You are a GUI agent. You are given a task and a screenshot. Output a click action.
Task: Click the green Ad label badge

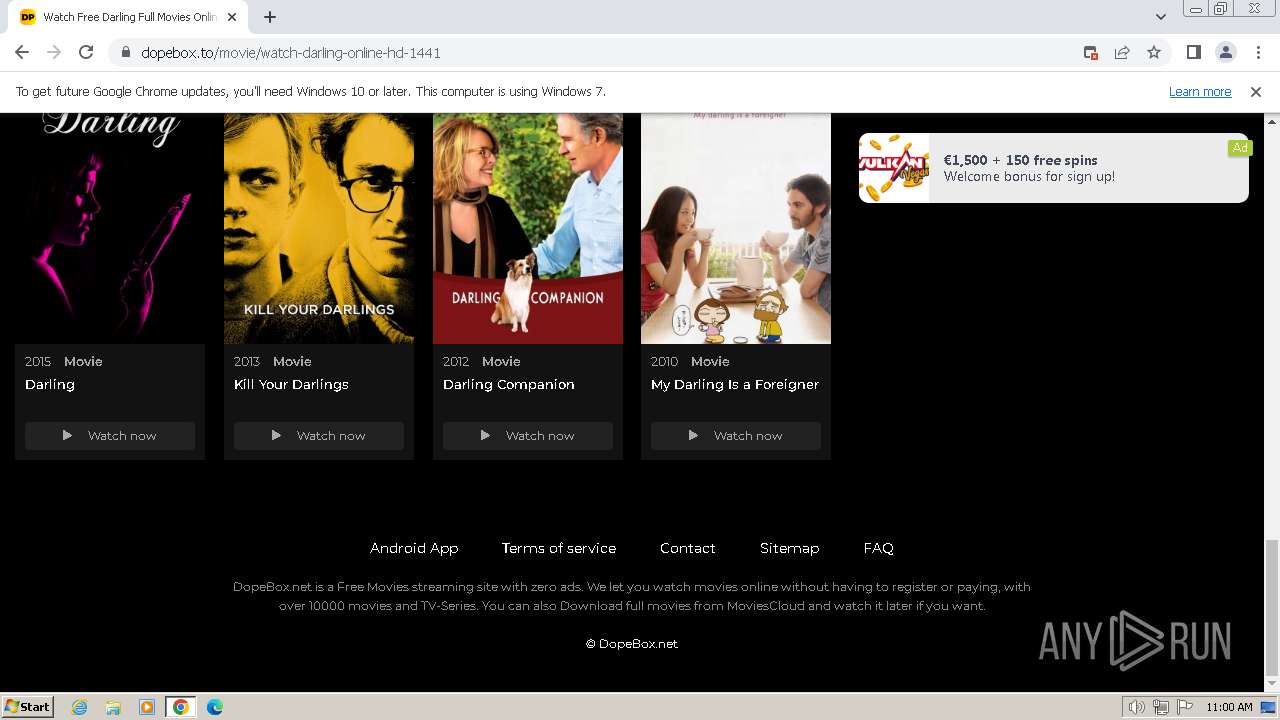click(x=1240, y=148)
